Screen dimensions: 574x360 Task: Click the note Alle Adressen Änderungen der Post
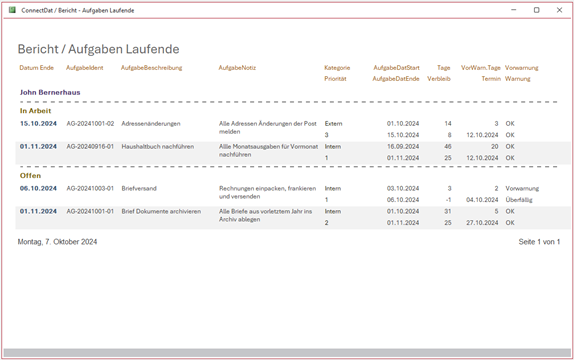[268, 123]
